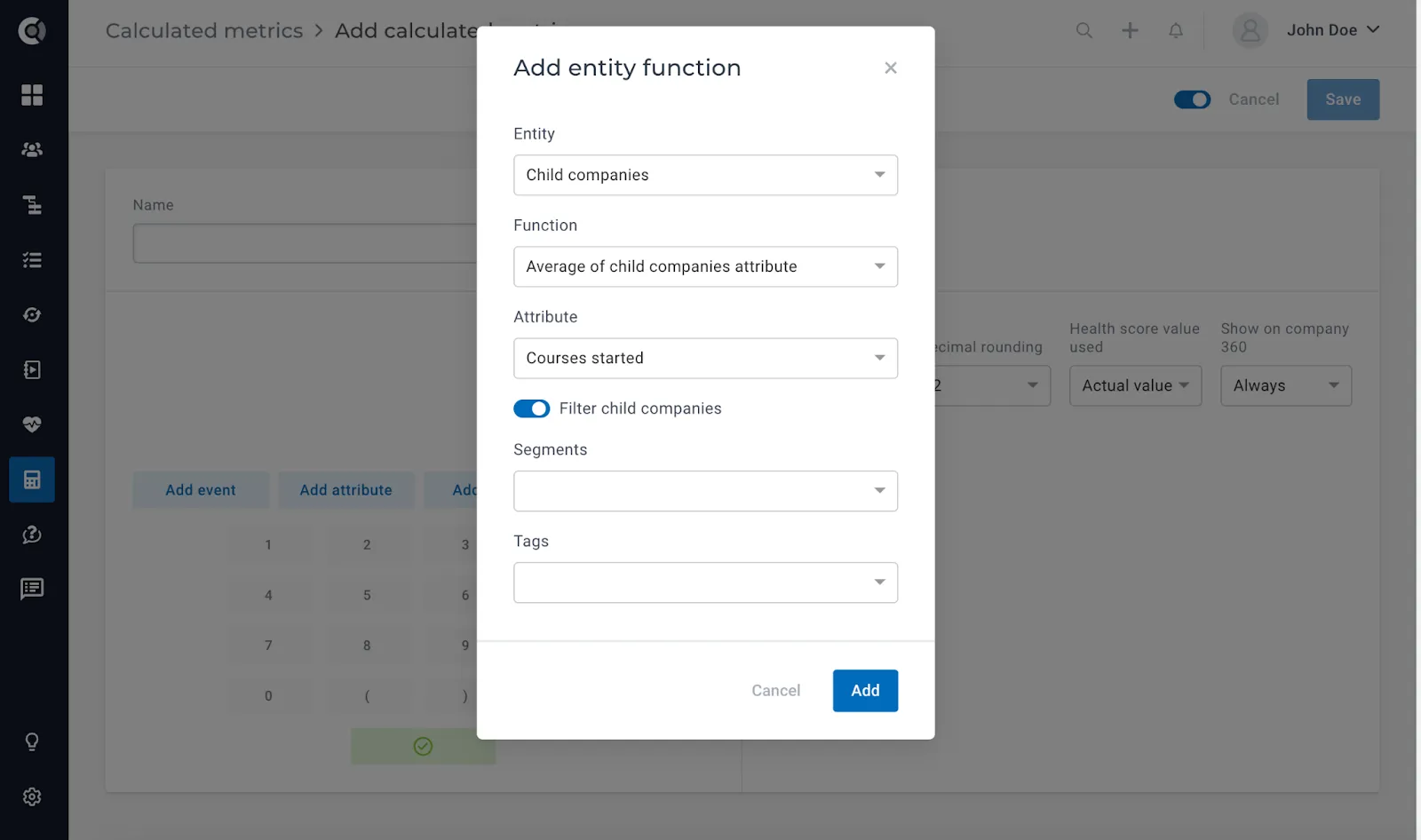
Task: Click the Add event button
Action: (x=201, y=490)
